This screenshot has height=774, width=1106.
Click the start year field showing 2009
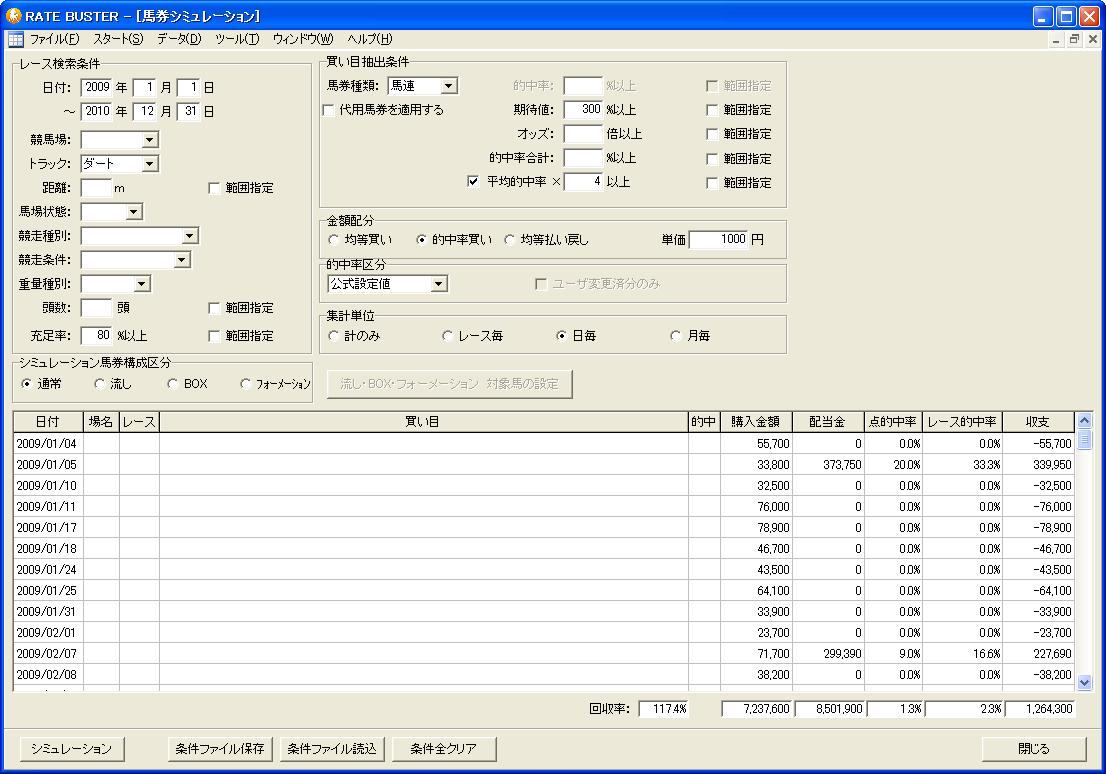point(97,87)
